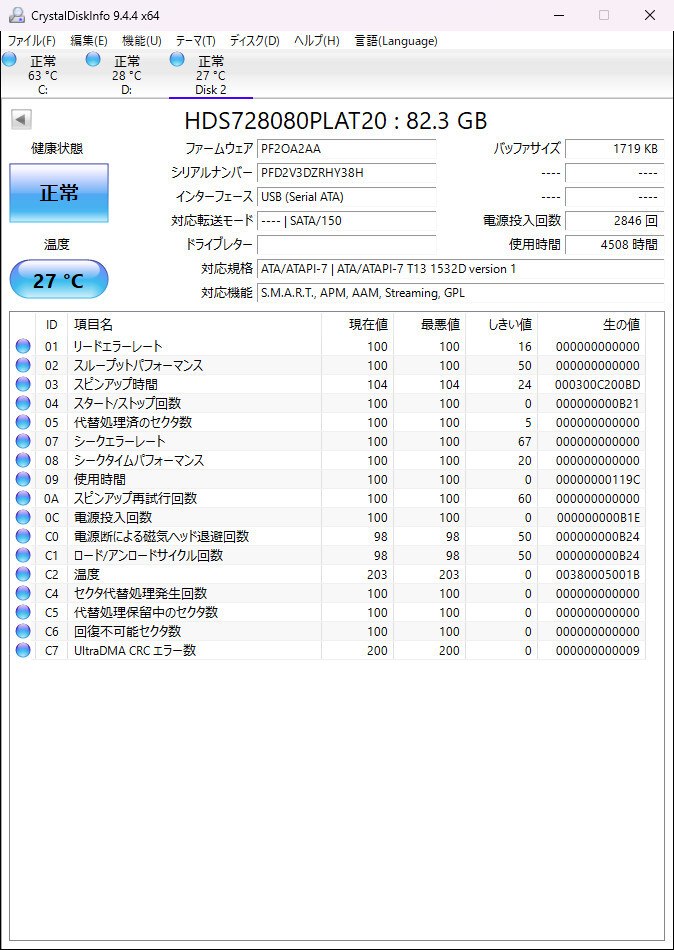This screenshot has height=950, width=674.
Task: Click status orb for スタート/ストップ回数 row
Action: (x=23, y=404)
